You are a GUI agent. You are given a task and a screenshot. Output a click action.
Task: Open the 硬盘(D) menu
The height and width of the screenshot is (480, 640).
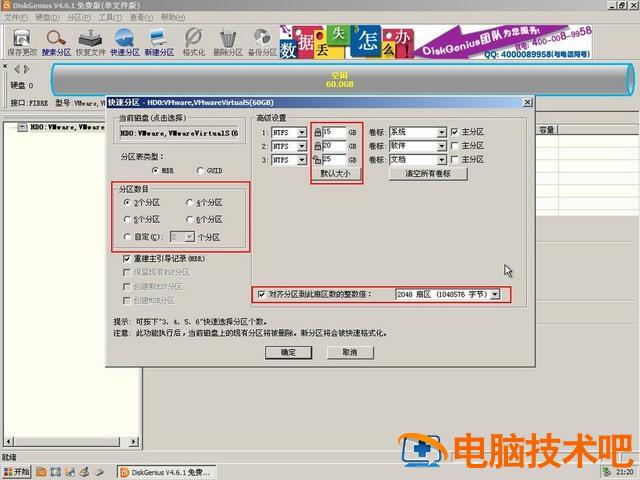point(46,17)
